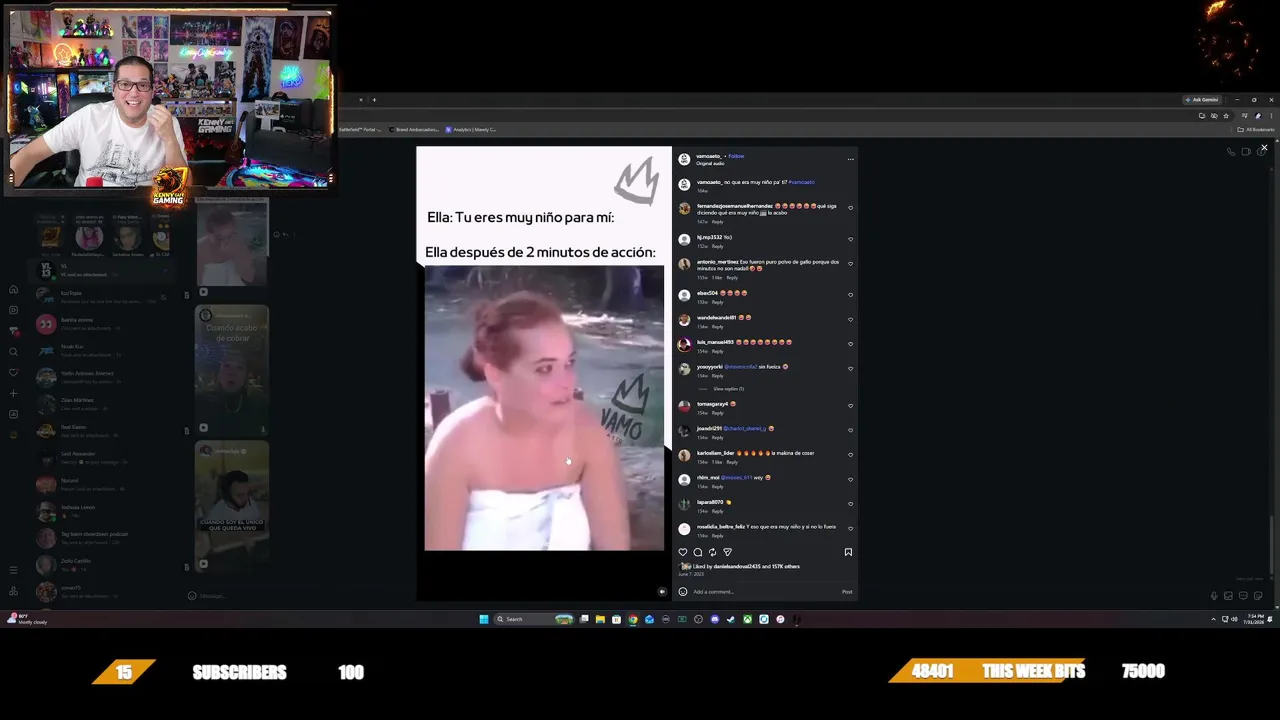Open Messages icon with the notification badge
Screen dimensions: 1280x720
pyautogui.click(x=13, y=331)
